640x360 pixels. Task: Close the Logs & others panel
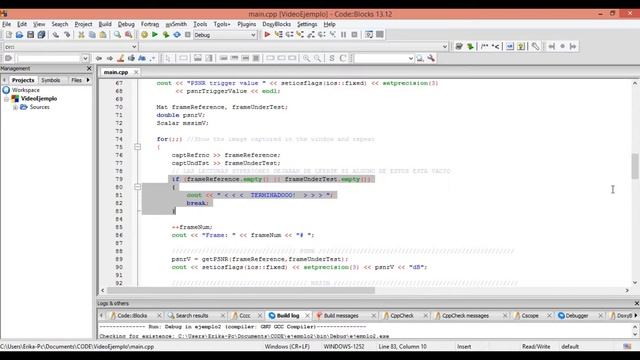636,303
